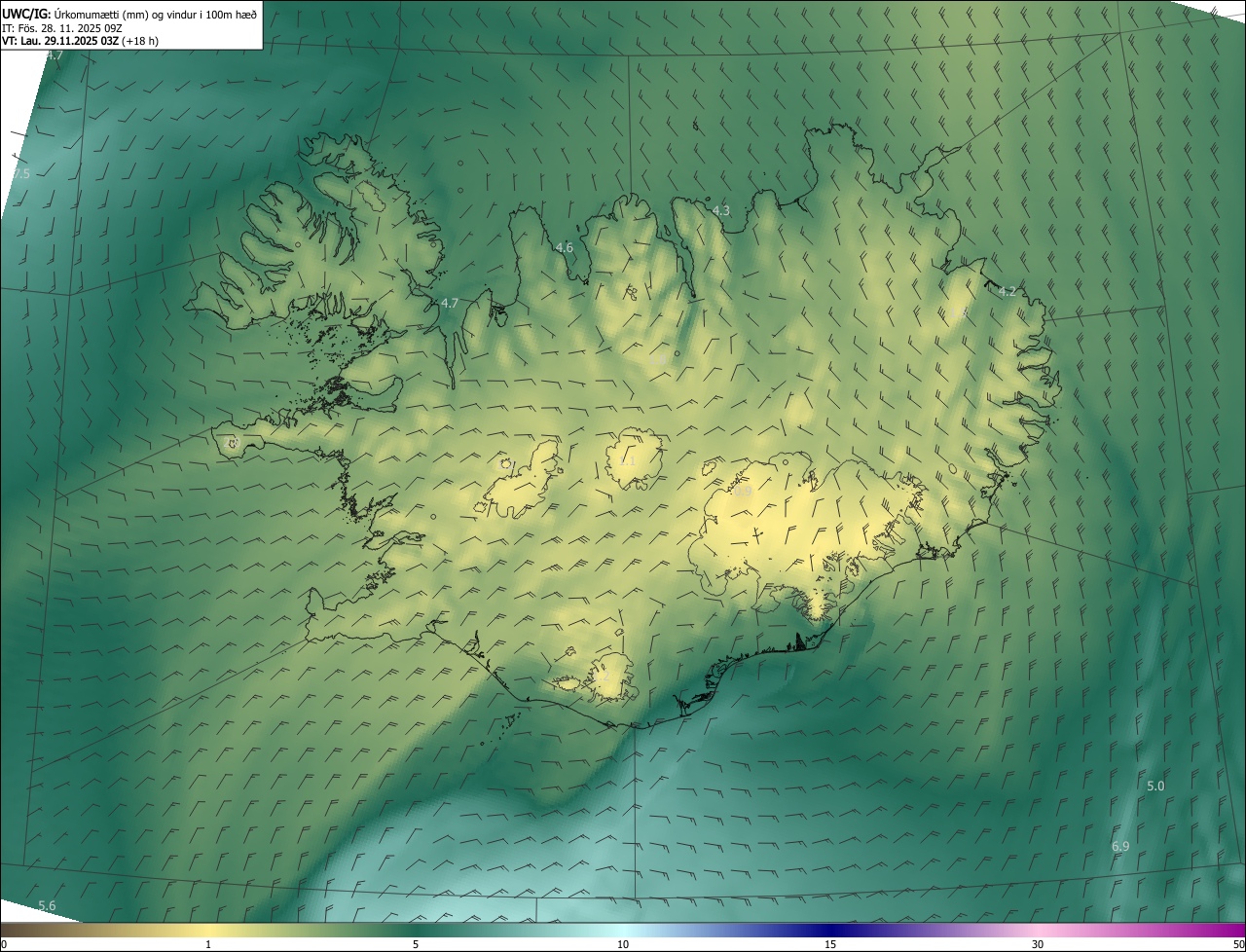This screenshot has width=1246, height=952.
Task: Click the colorbar tick label 5
Action: coord(416,944)
